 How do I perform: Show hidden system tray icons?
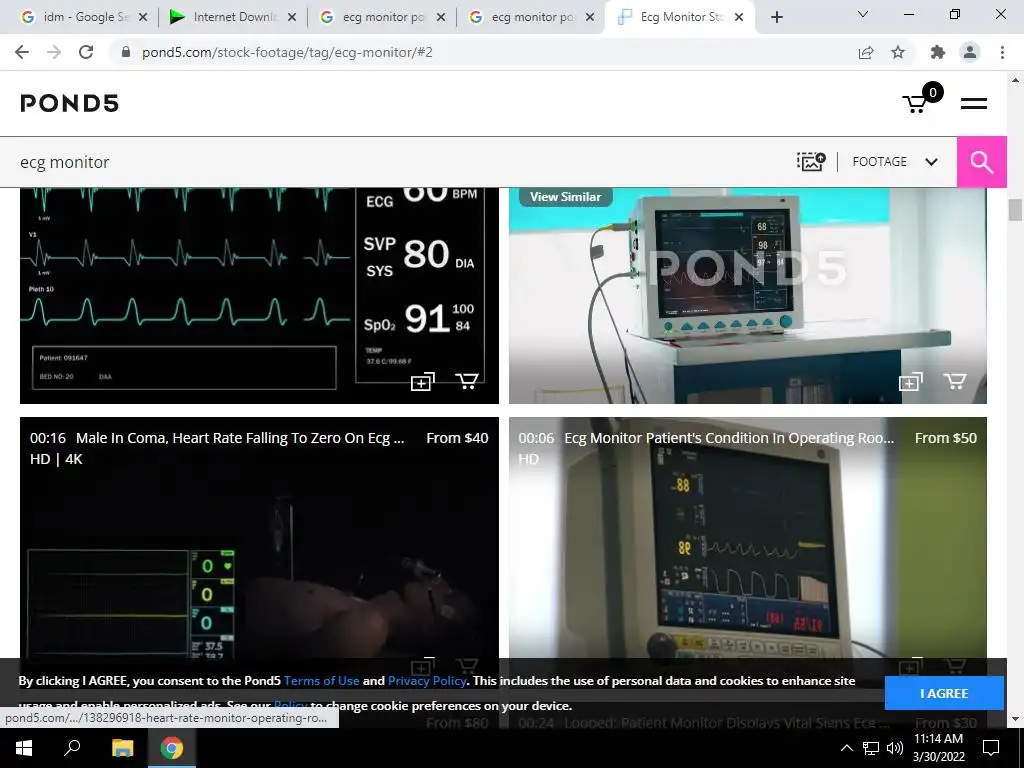pyautogui.click(x=846, y=748)
